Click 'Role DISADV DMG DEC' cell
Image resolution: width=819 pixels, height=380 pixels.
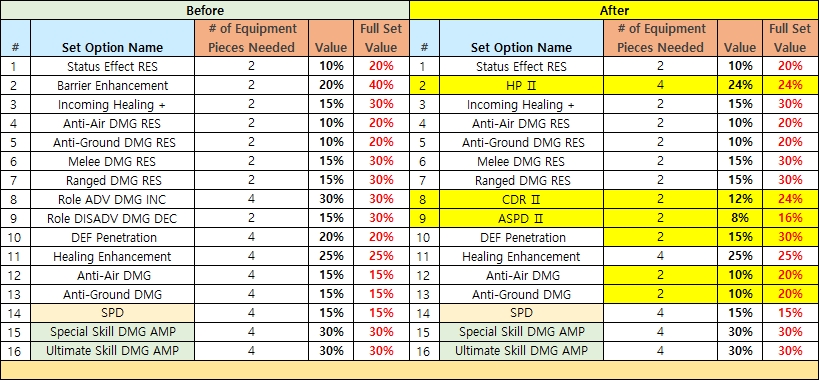112,218
